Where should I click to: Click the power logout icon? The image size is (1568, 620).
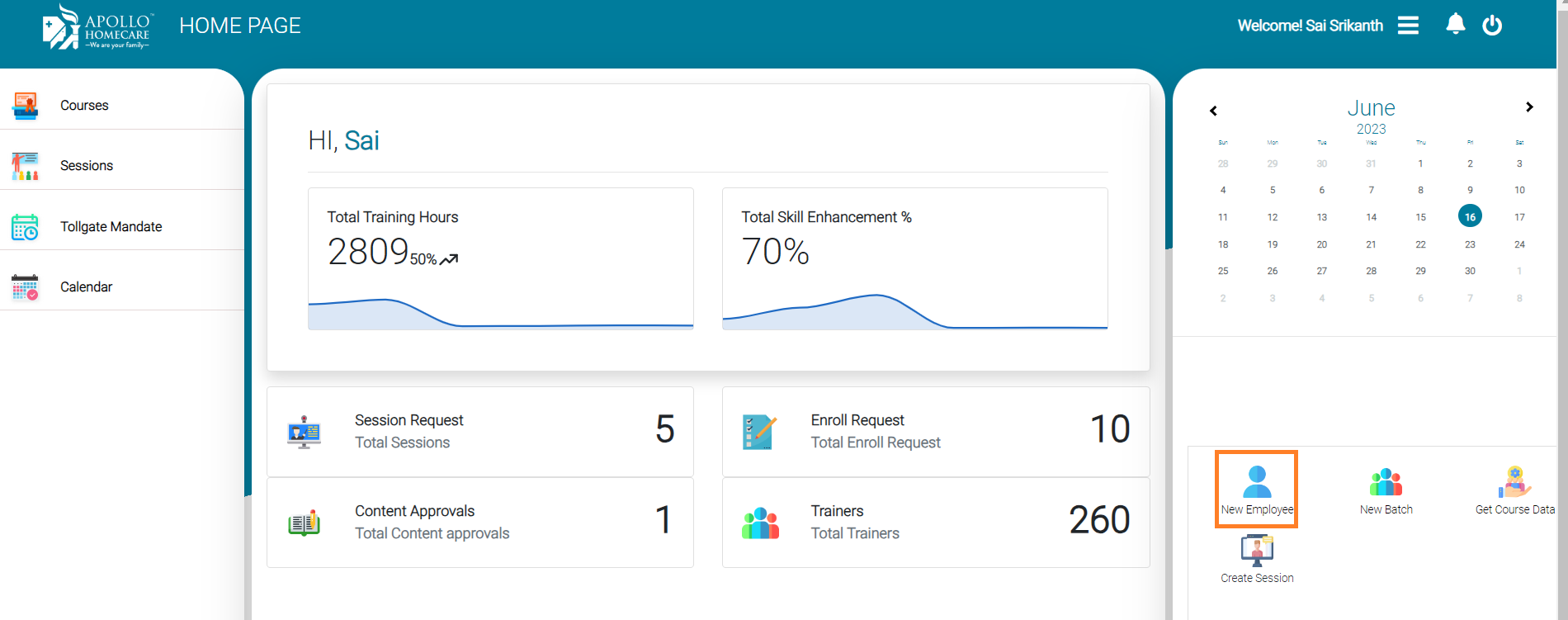pos(1492,26)
